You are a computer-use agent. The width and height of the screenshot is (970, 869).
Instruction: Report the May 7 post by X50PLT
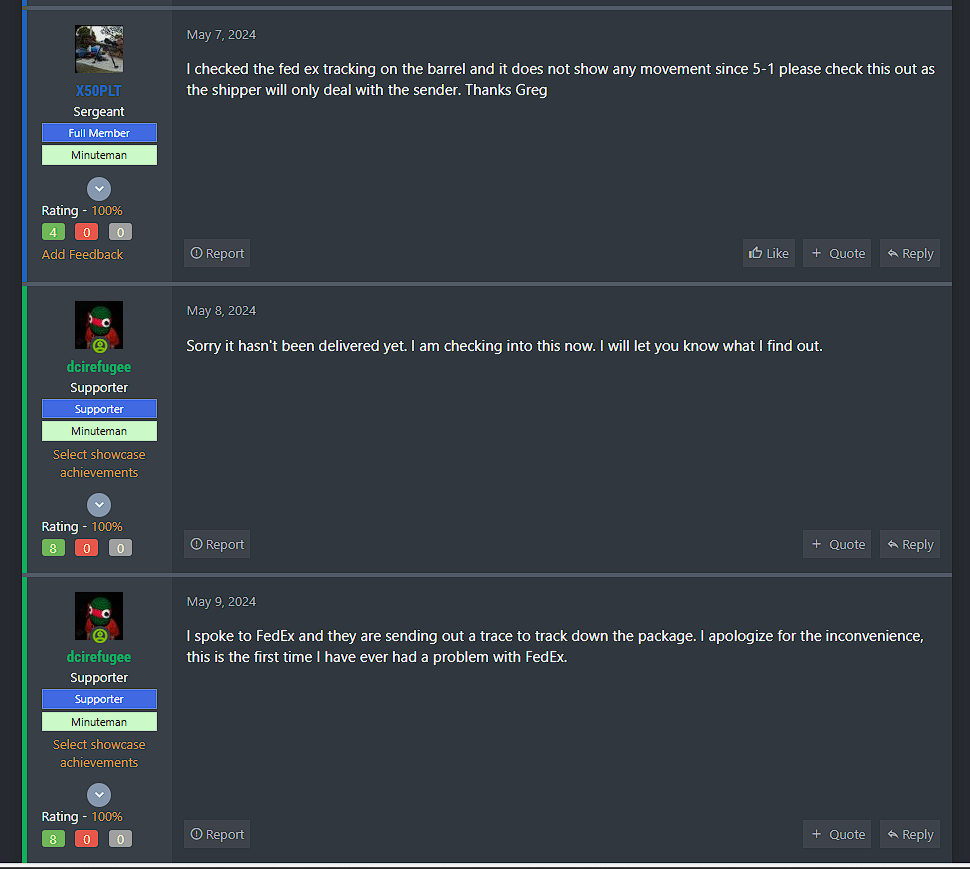217,254
